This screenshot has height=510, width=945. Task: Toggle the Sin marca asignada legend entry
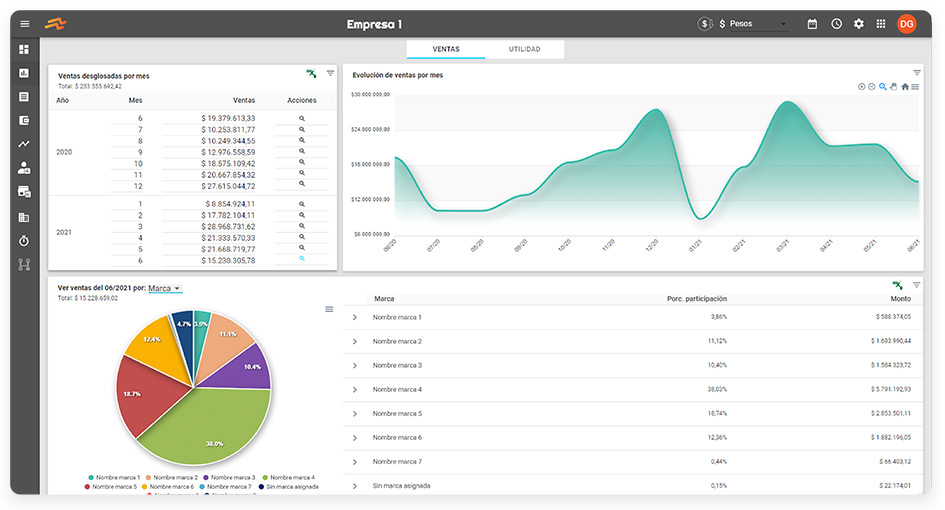point(289,486)
